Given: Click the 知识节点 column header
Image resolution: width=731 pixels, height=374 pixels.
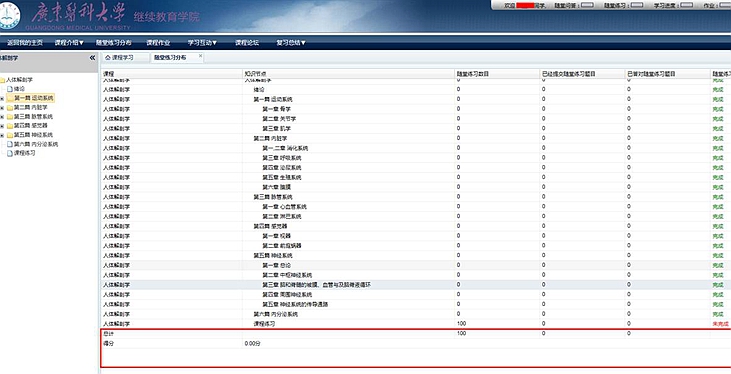Looking at the screenshot, I should [348, 74].
